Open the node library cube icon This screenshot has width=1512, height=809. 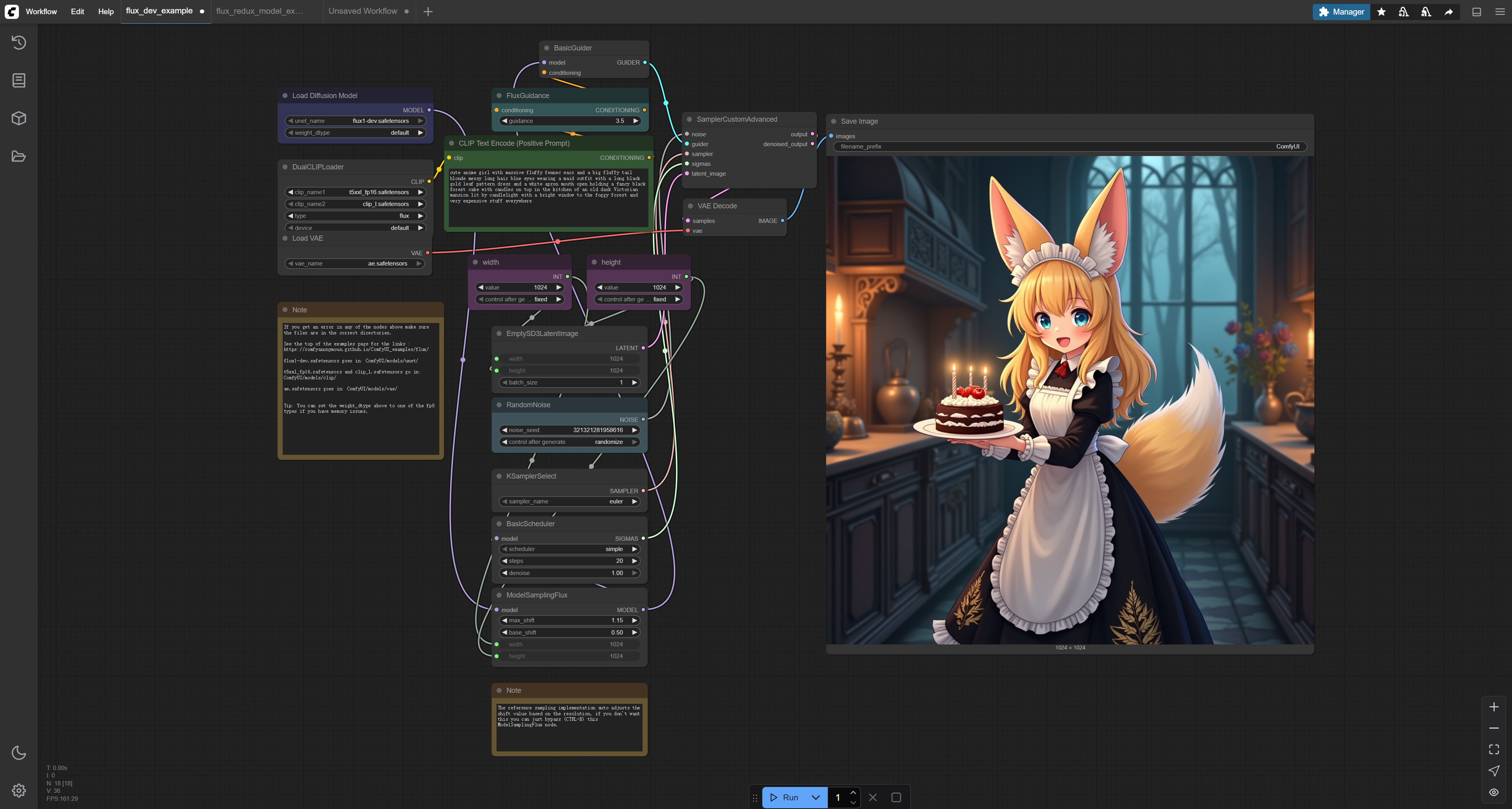pos(19,118)
